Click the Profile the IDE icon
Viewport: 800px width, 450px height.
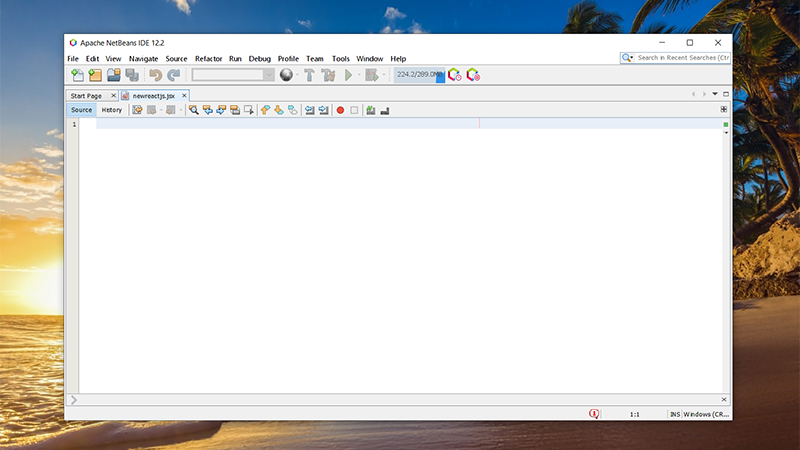click(455, 75)
